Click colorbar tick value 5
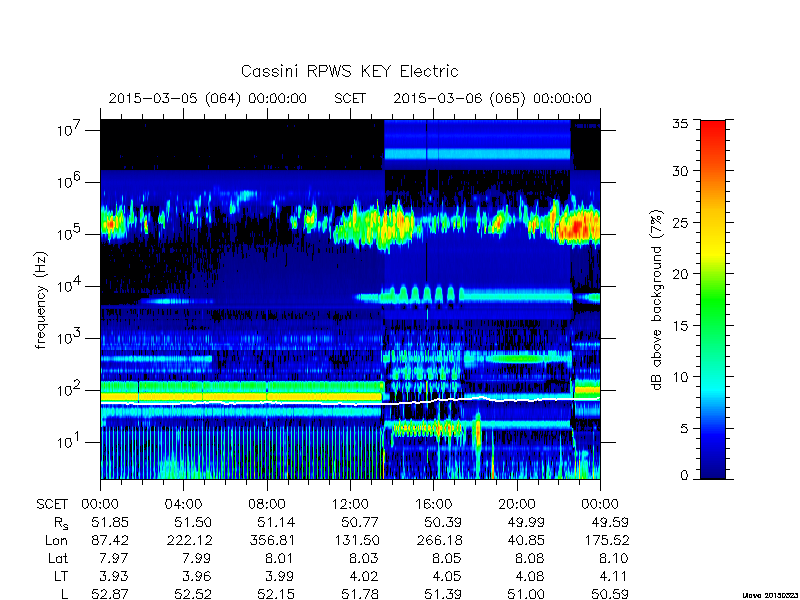This screenshot has width=800, height=600. click(684, 428)
